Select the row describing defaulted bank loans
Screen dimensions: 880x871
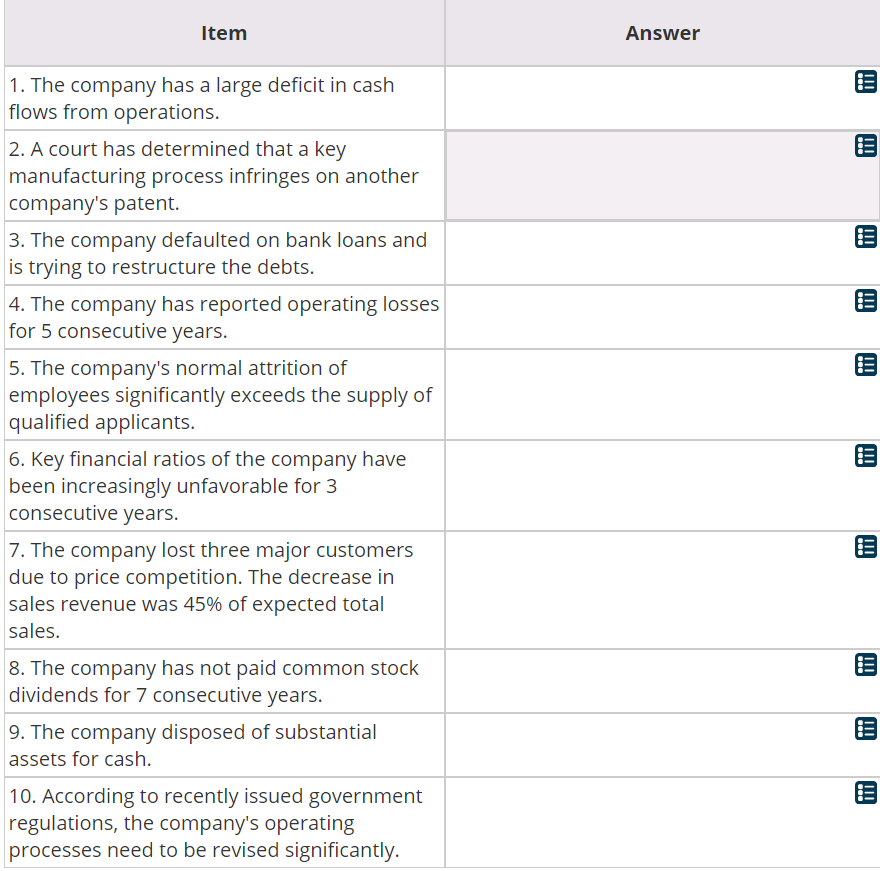click(223, 252)
